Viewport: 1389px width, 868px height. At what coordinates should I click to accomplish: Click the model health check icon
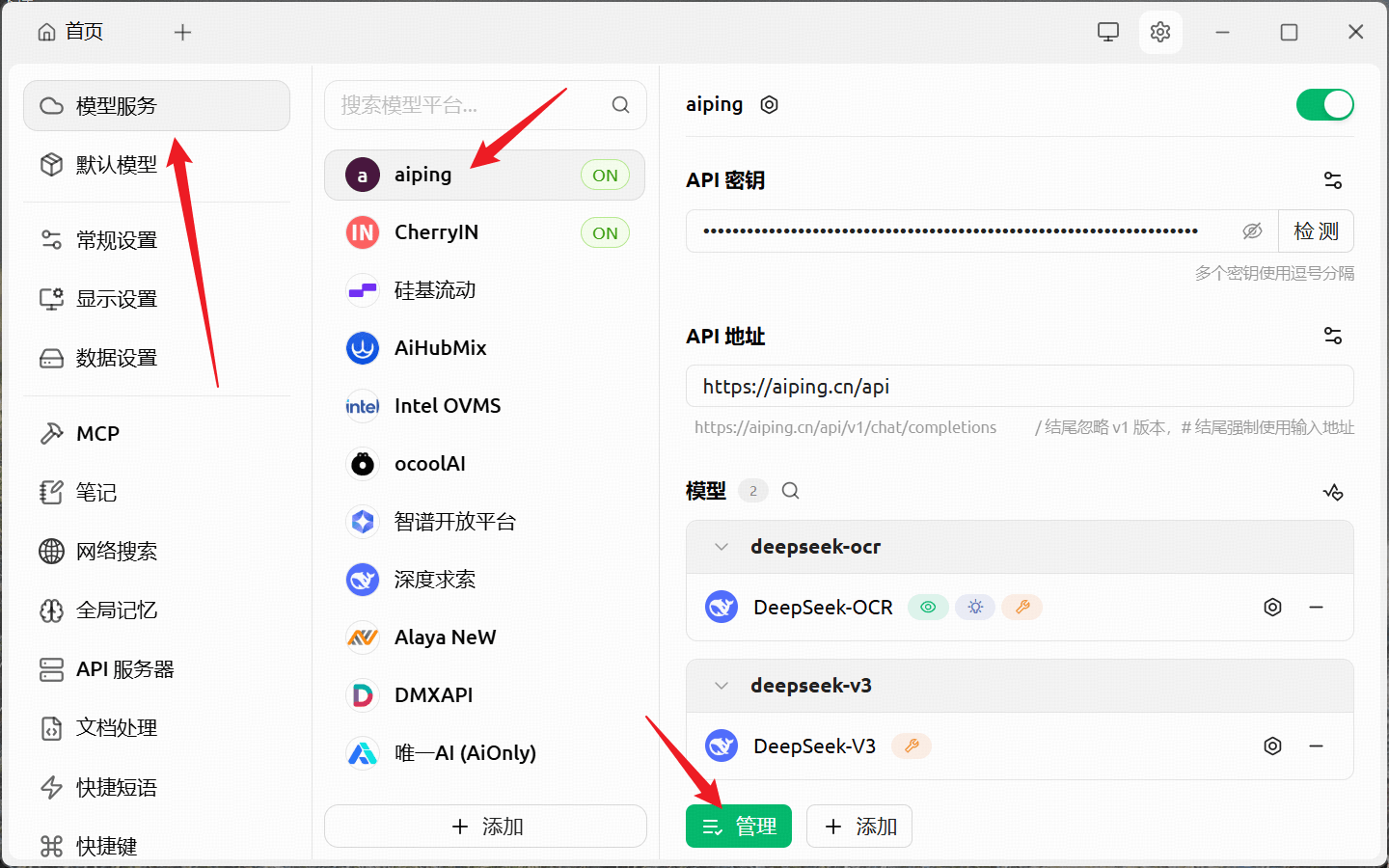point(1333,492)
